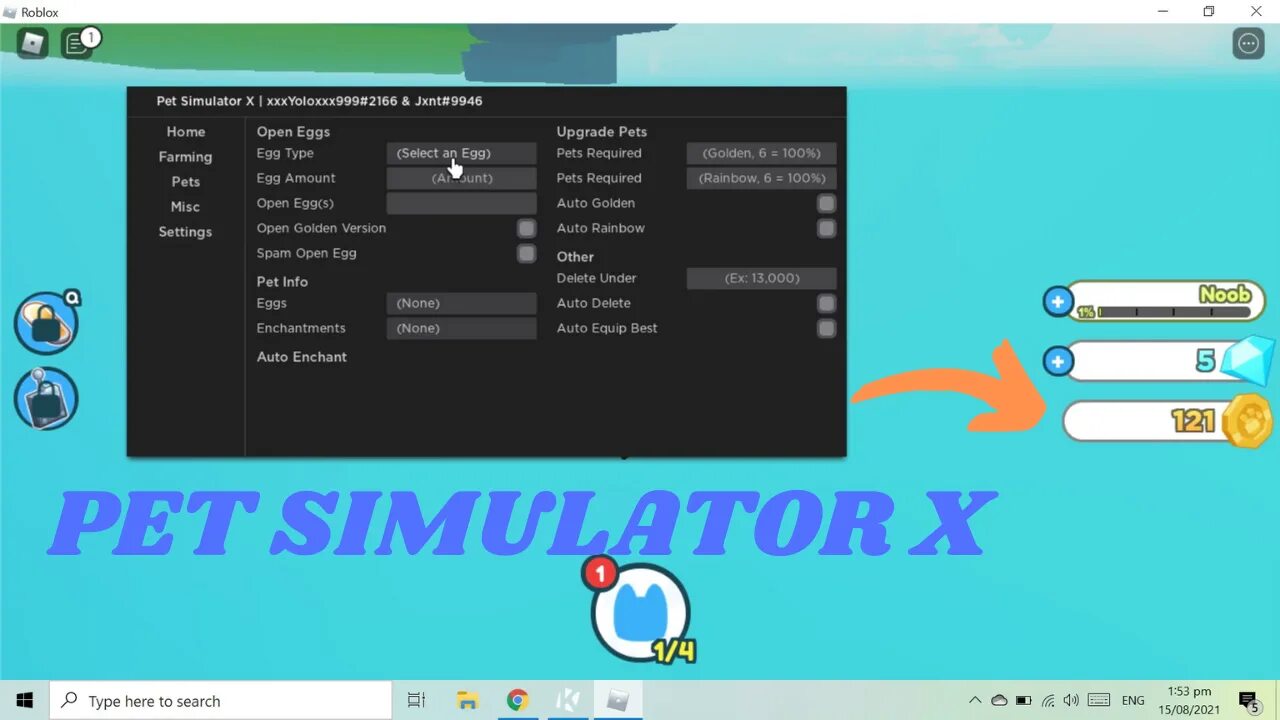Toggle Spam Open Egg checkbox

[526, 253]
